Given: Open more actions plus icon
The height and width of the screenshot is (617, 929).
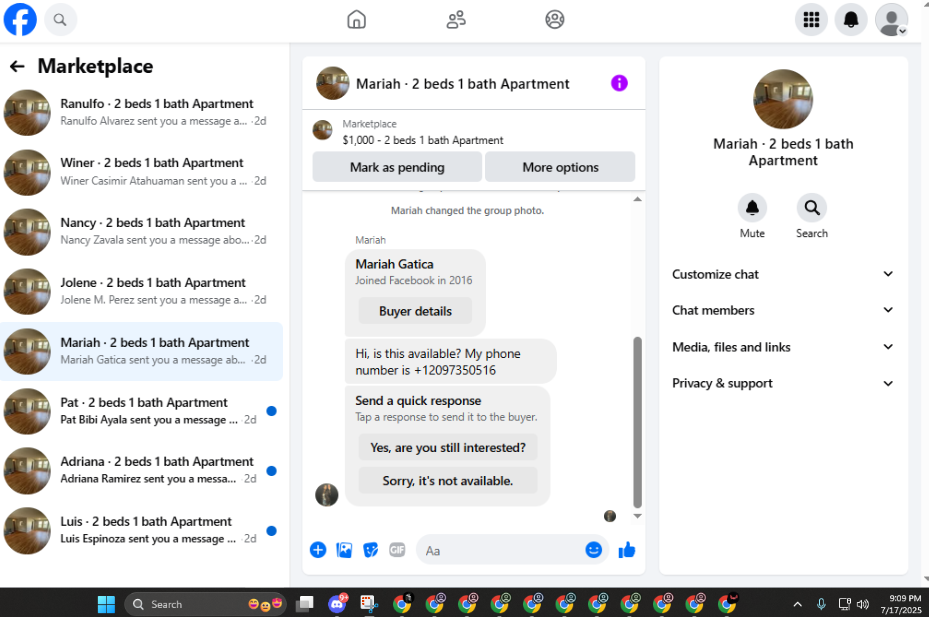Looking at the screenshot, I should (318, 550).
